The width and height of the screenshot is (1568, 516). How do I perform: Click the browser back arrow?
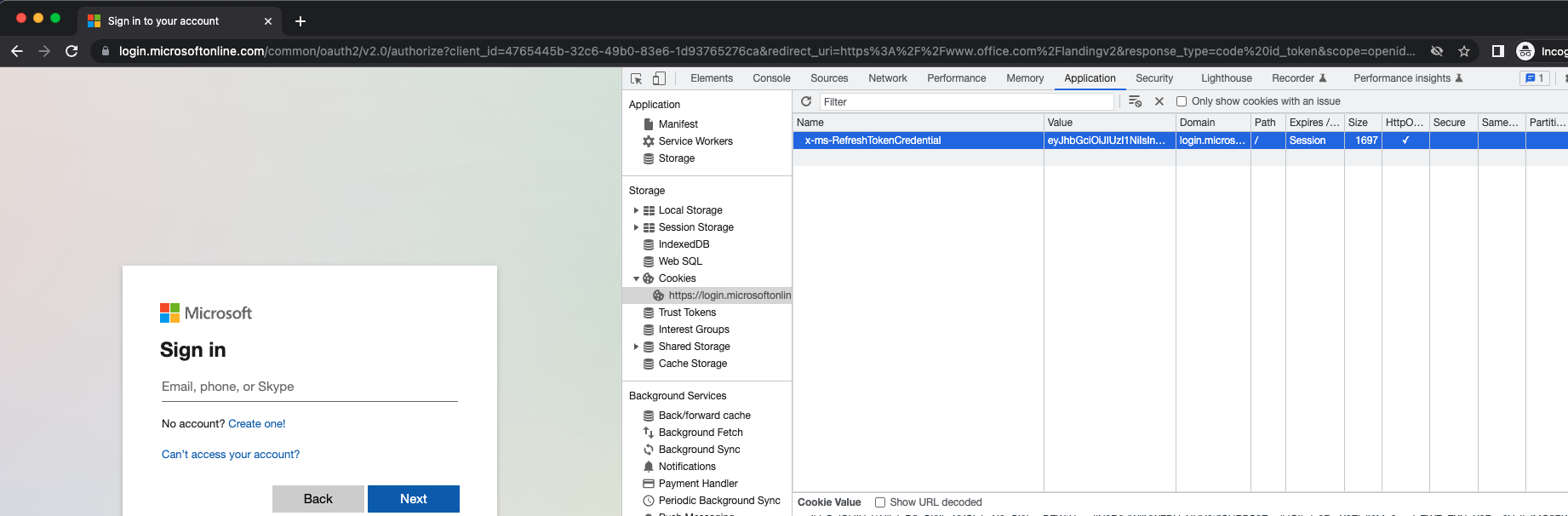point(17,51)
